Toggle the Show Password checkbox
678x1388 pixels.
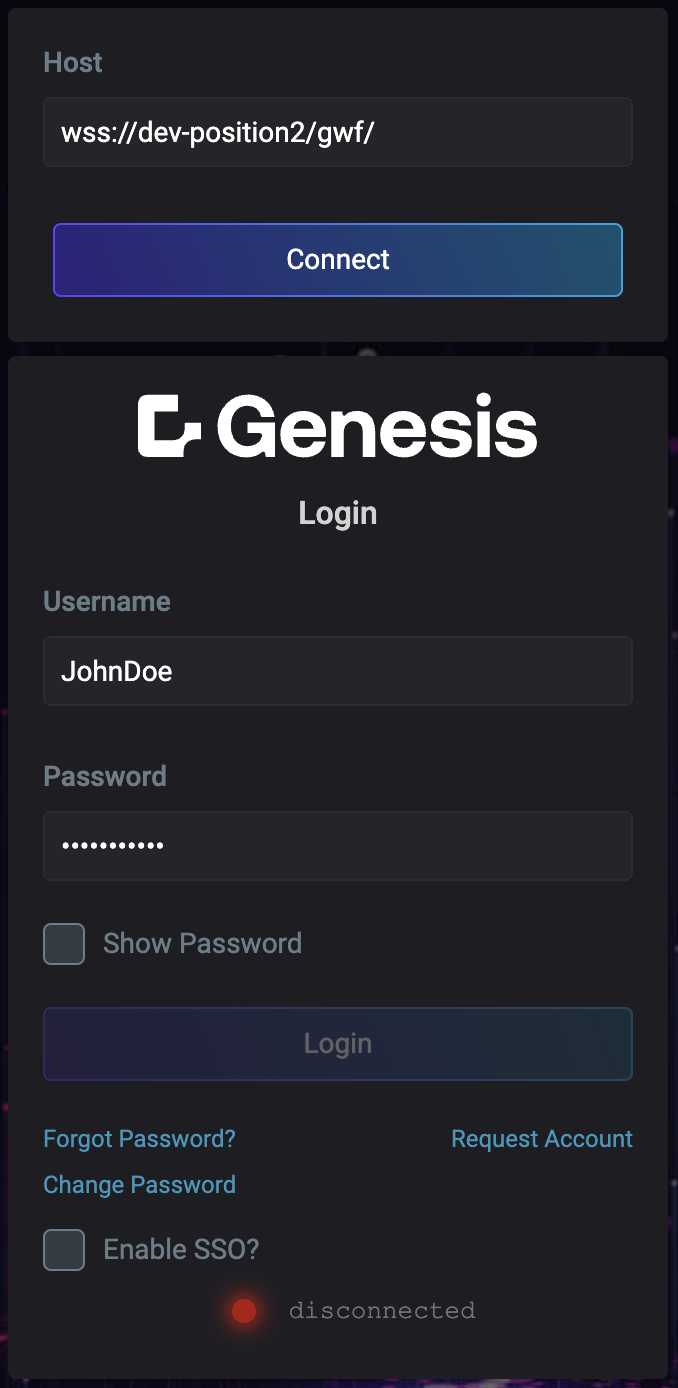coord(64,944)
